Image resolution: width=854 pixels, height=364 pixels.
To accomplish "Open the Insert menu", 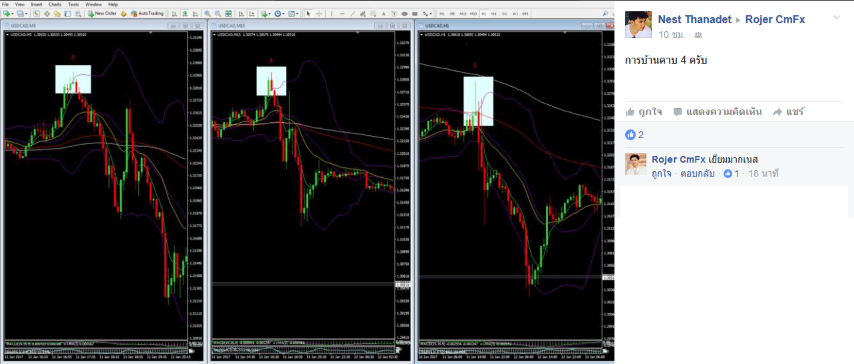I will (x=36, y=4).
